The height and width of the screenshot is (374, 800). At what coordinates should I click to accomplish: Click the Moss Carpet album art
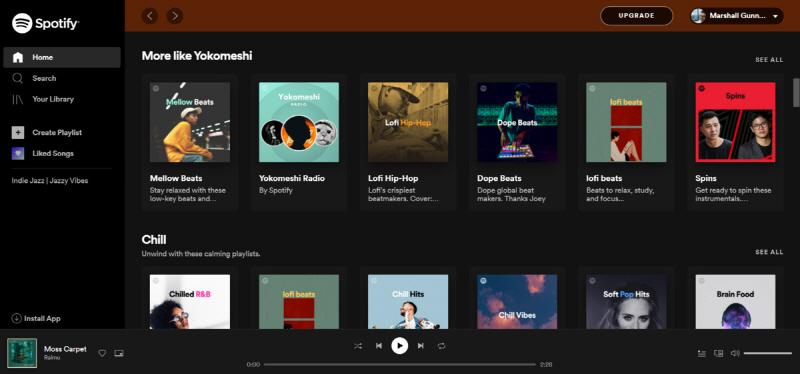tap(22, 353)
